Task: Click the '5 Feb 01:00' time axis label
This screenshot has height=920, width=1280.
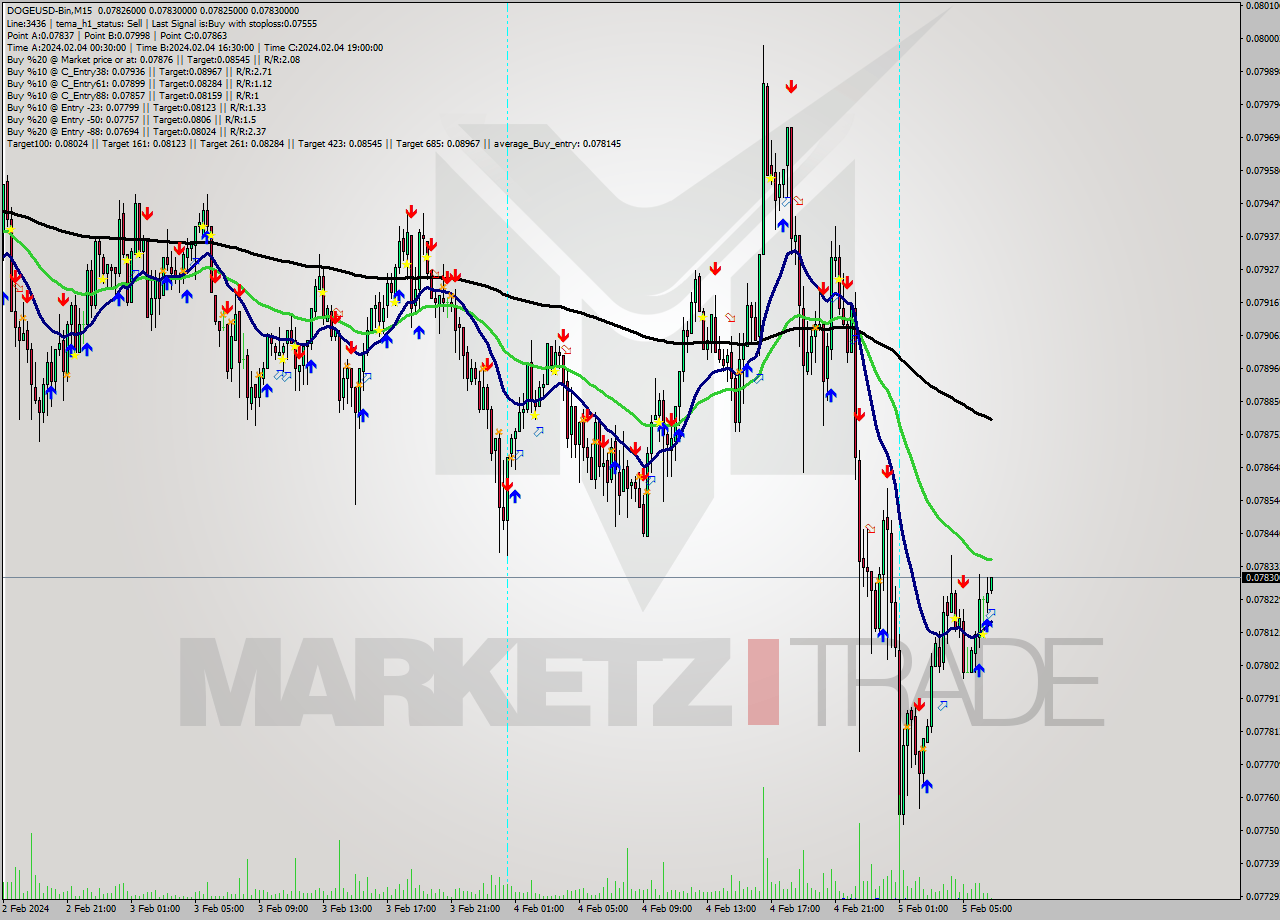Action: pyautogui.click(x=922, y=909)
